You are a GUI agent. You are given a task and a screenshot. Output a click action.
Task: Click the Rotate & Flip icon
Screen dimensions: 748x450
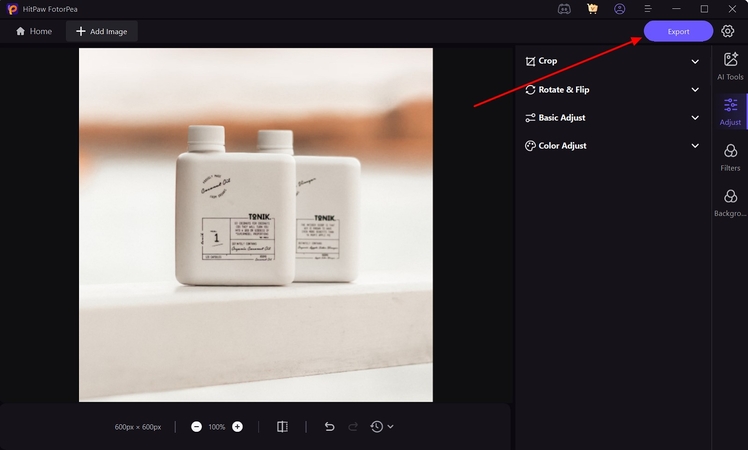tap(530, 90)
